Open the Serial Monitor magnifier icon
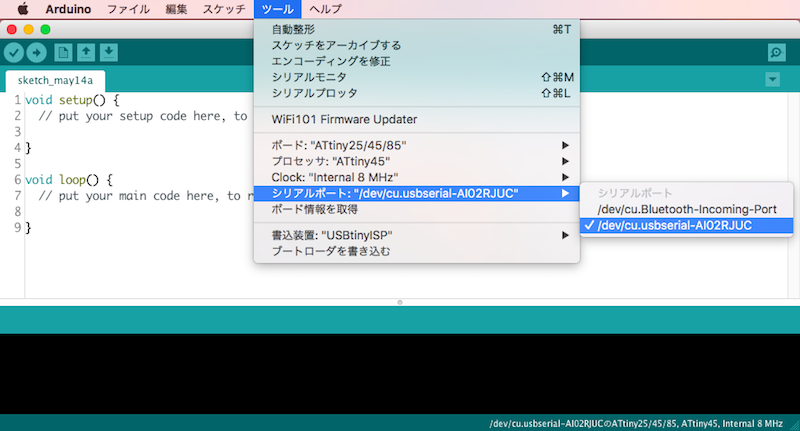The image size is (800, 431). (x=777, y=52)
